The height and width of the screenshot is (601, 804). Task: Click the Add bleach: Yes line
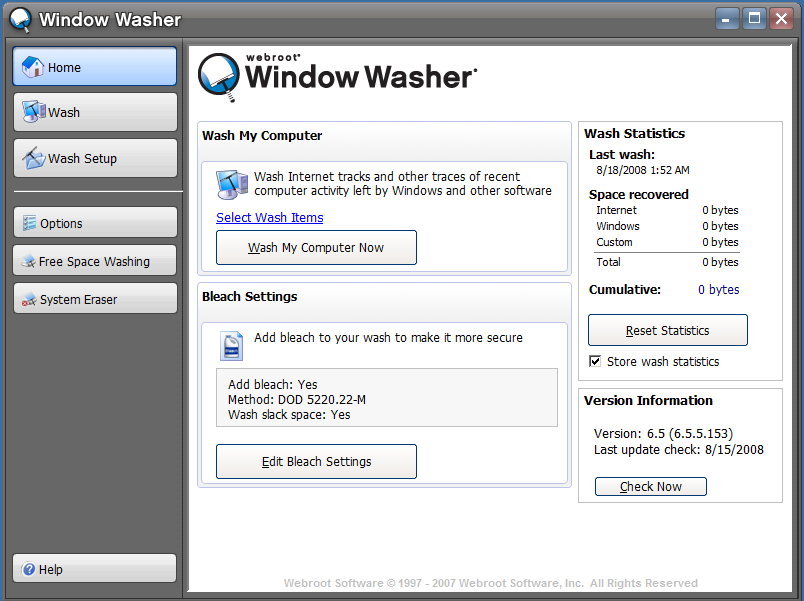pyautogui.click(x=273, y=385)
